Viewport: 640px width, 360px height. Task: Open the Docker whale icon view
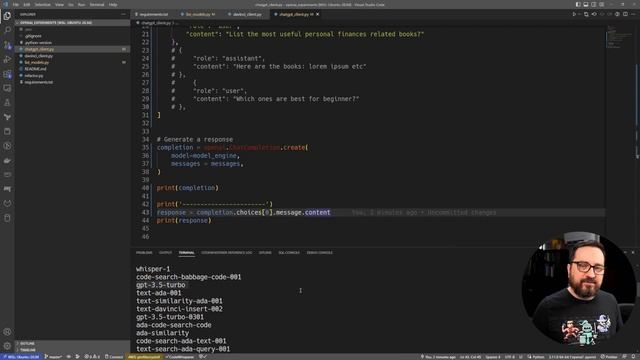(x=7, y=160)
